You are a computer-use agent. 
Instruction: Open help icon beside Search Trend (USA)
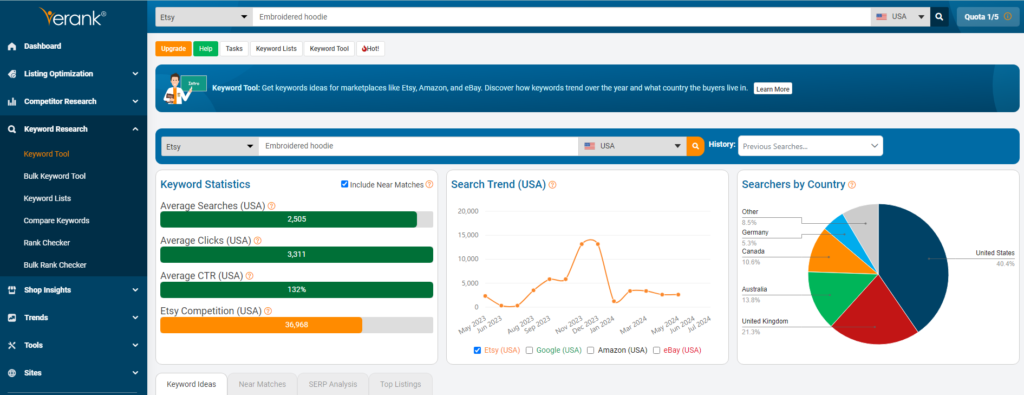[552, 185]
